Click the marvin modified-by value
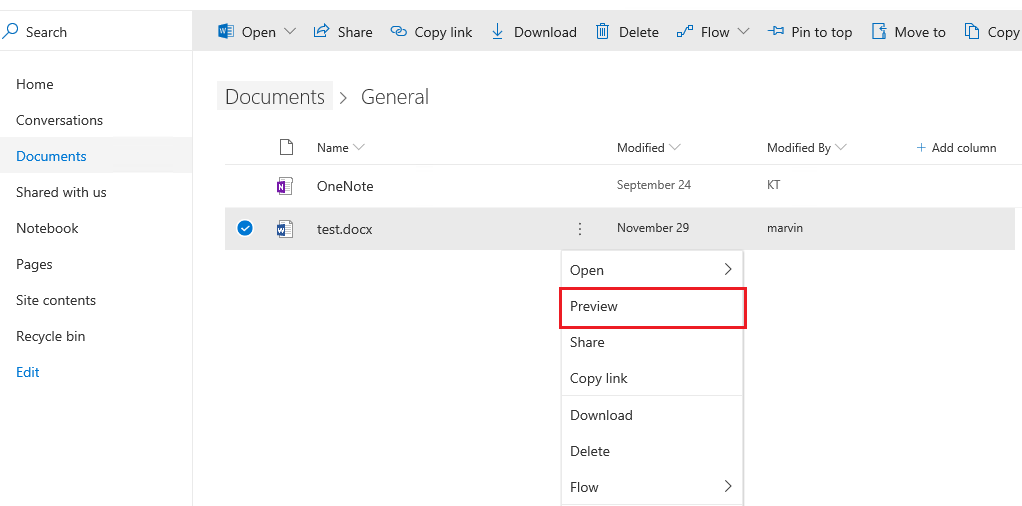 pos(785,228)
